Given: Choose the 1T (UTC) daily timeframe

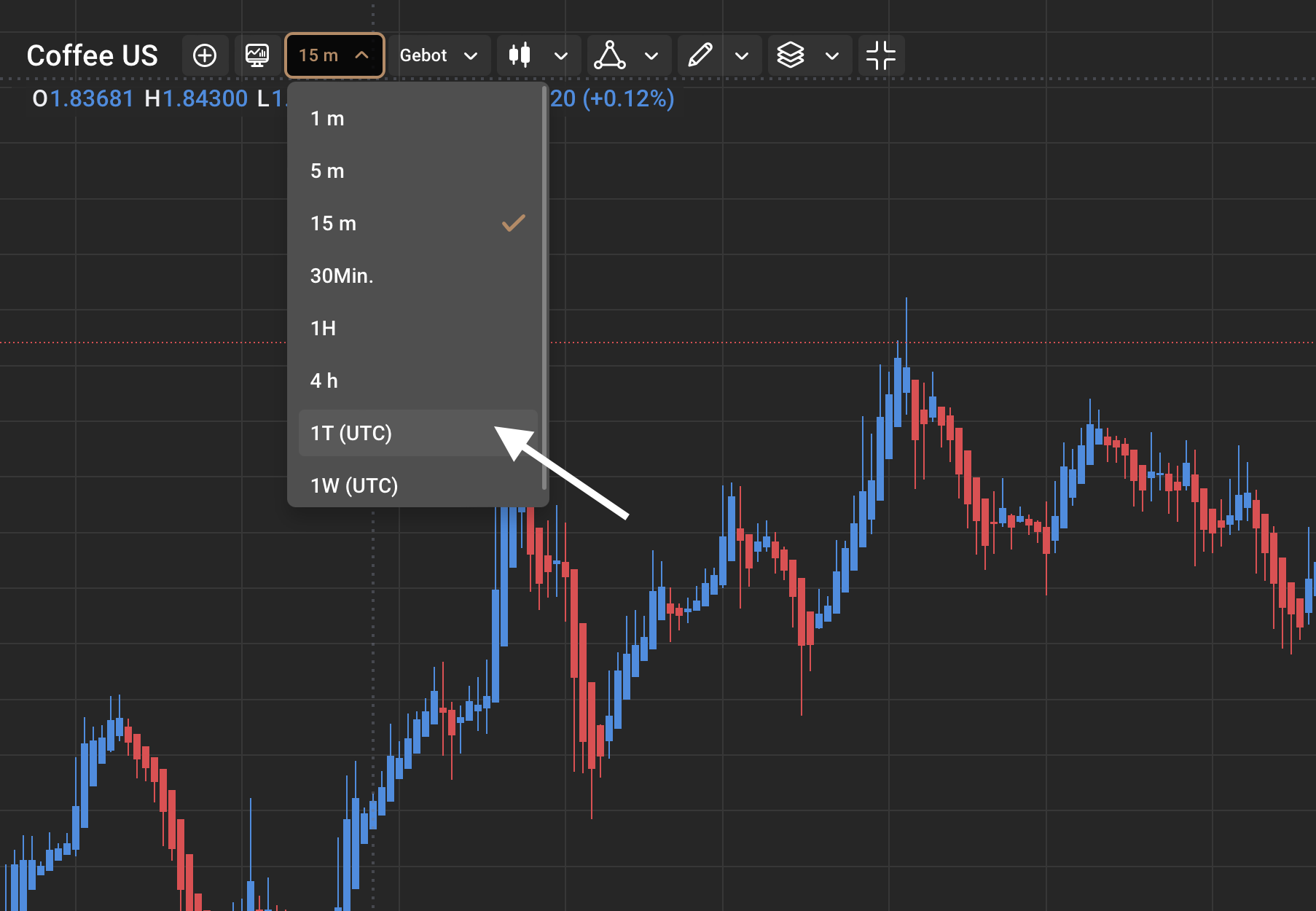Looking at the screenshot, I should tap(418, 434).
